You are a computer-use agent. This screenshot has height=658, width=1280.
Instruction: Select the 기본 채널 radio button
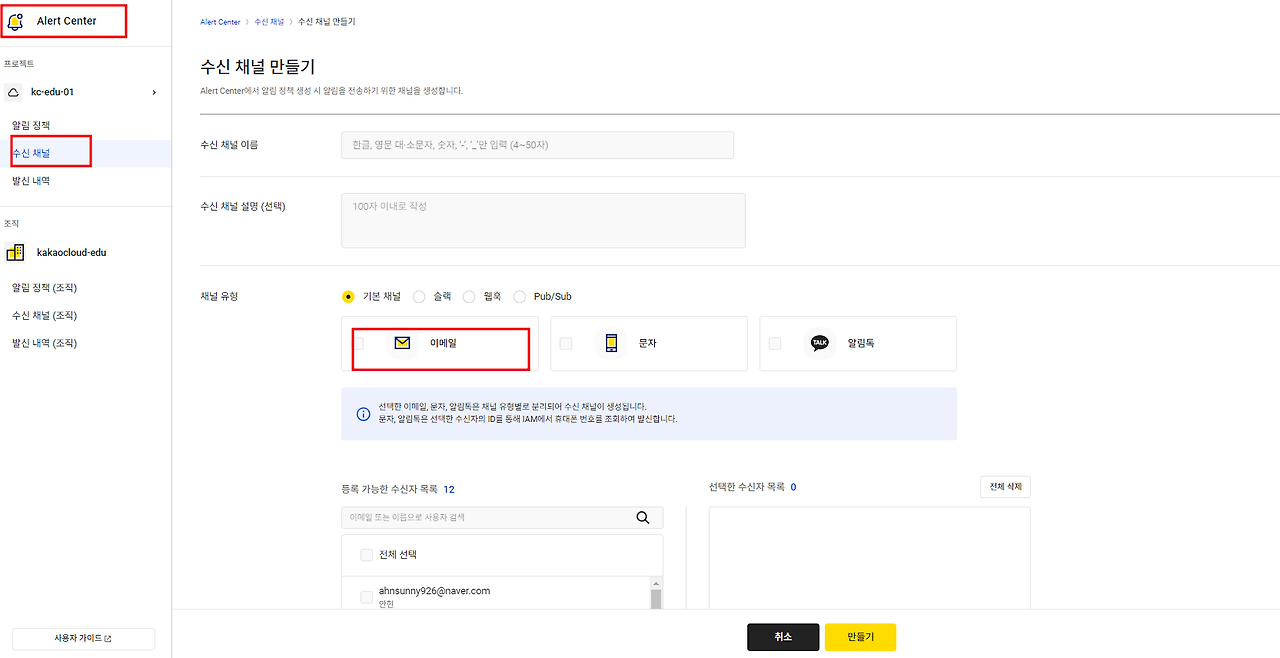348,297
